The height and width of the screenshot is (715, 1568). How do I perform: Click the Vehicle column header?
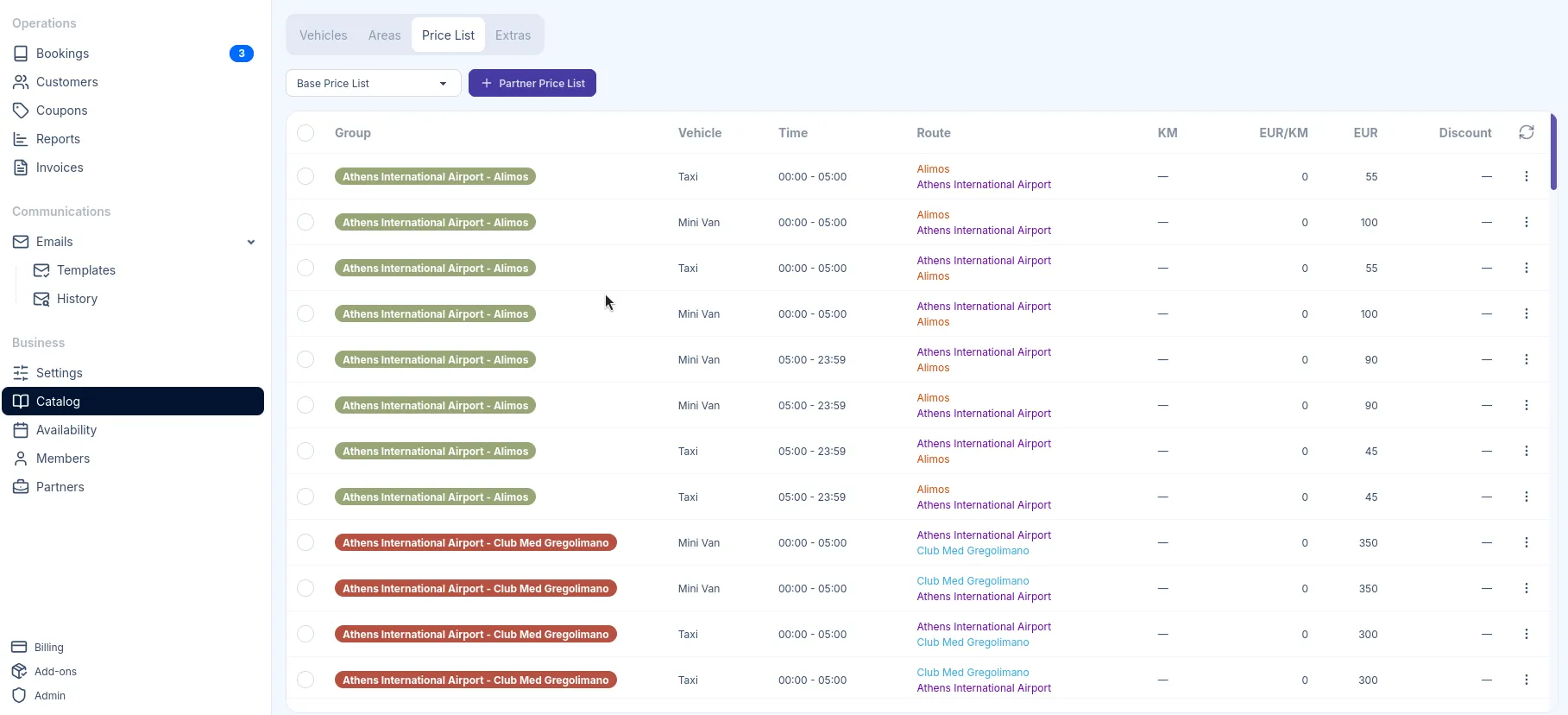click(700, 133)
